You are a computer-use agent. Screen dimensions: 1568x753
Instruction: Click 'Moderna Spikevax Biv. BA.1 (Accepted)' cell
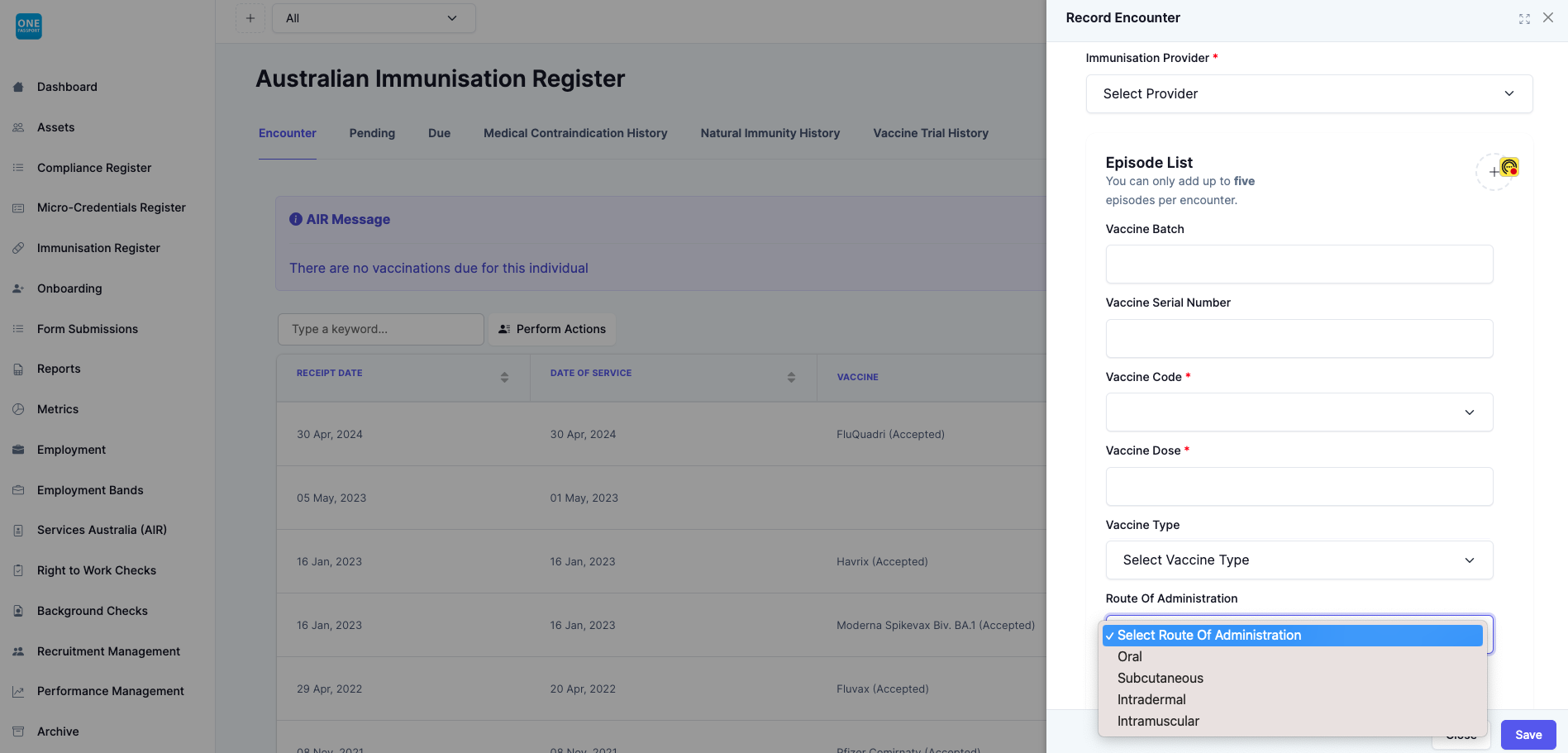[x=936, y=625]
